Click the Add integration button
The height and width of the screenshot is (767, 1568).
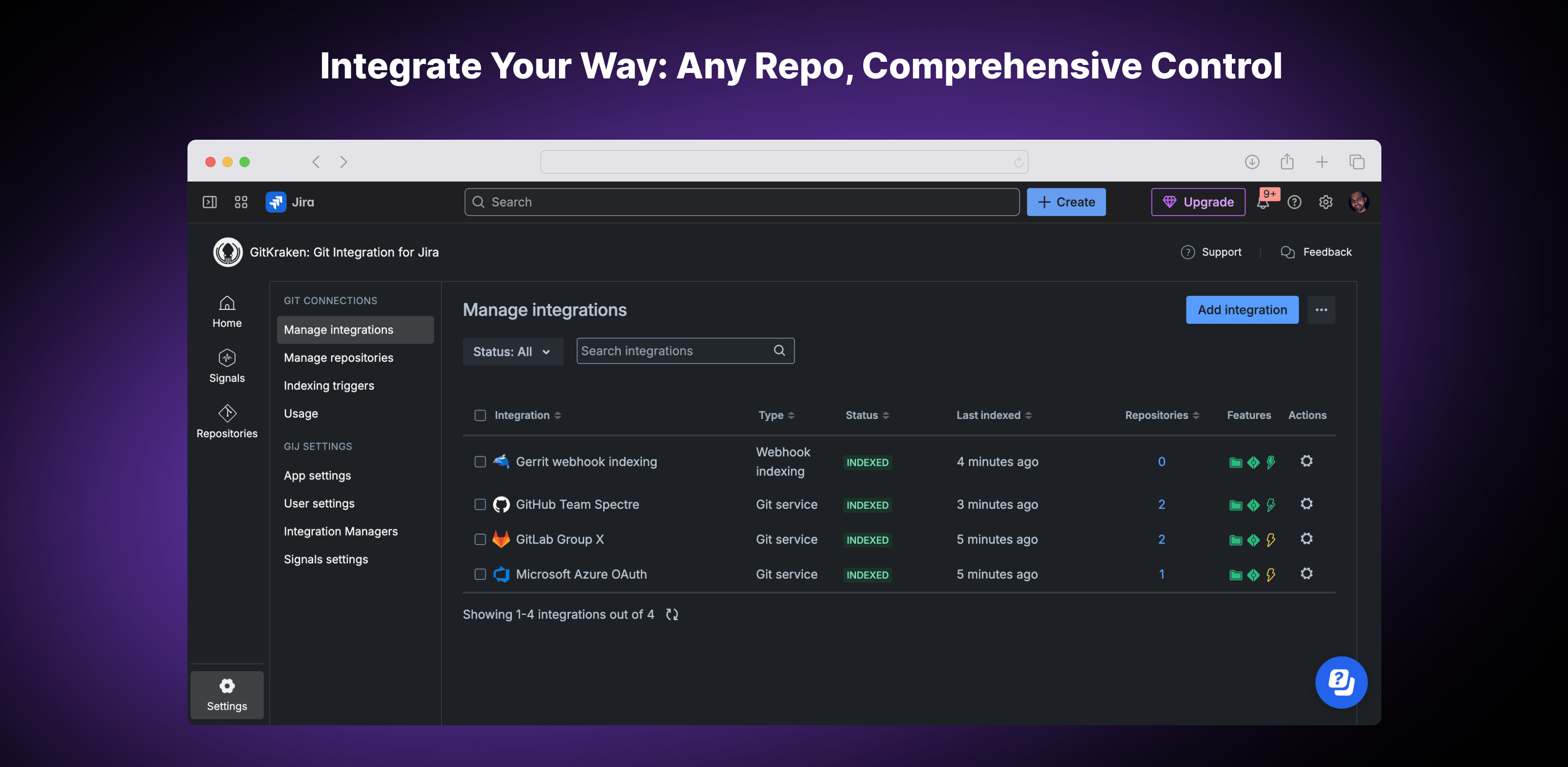click(1242, 310)
